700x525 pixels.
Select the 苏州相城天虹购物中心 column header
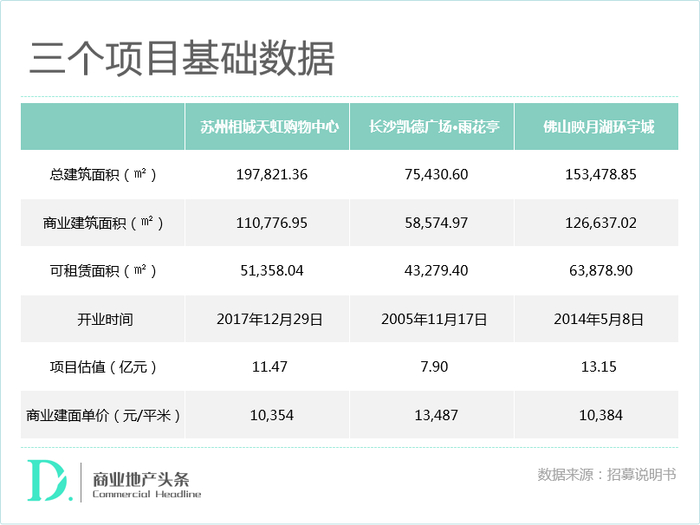270,127
